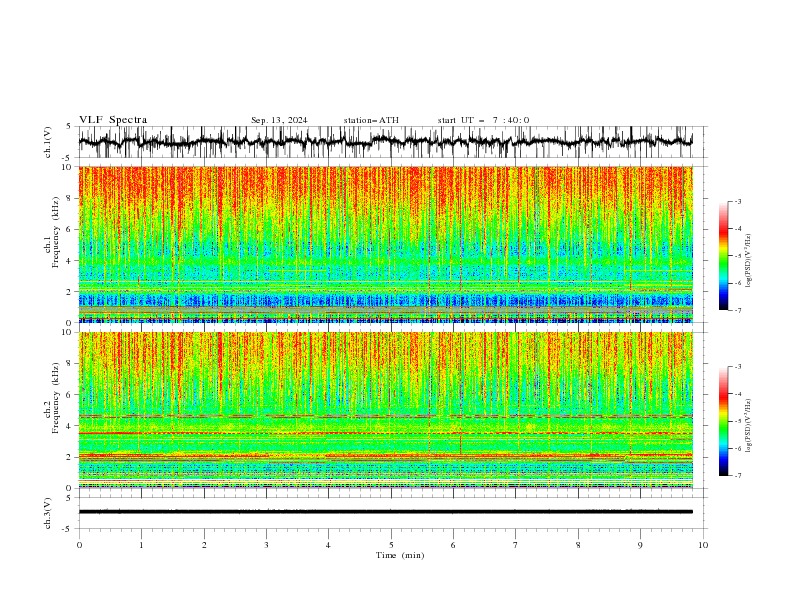This screenshot has width=792, height=612.
Task: Click time axis tick label "1"
Action: click(x=141, y=545)
